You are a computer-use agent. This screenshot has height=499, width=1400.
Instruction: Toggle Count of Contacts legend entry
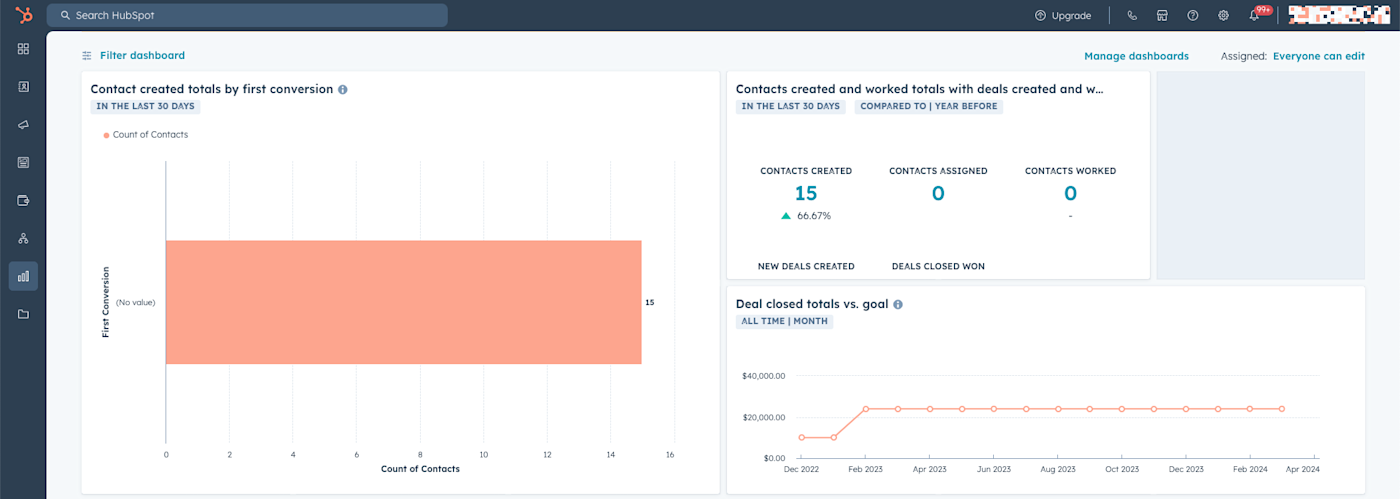tap(146, 134)
